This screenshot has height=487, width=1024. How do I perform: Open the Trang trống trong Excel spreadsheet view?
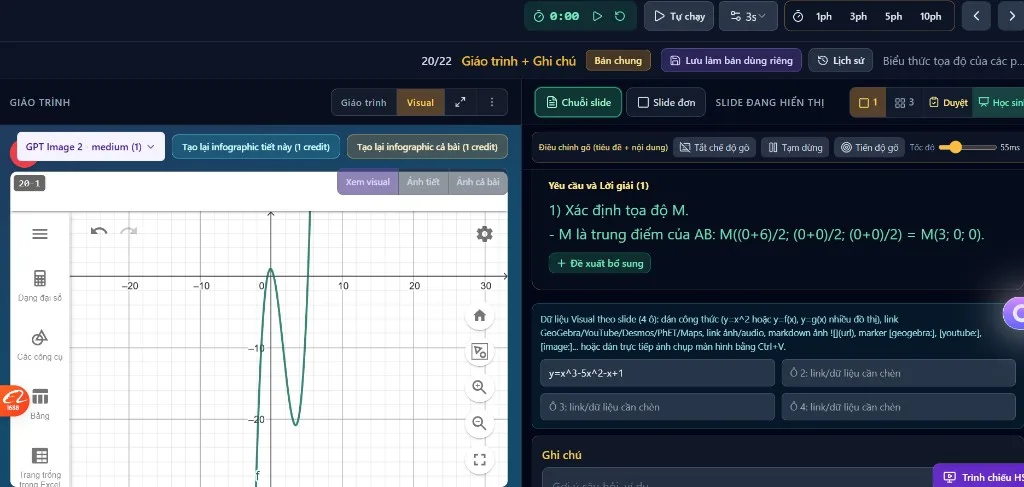[x=40, y=467]
